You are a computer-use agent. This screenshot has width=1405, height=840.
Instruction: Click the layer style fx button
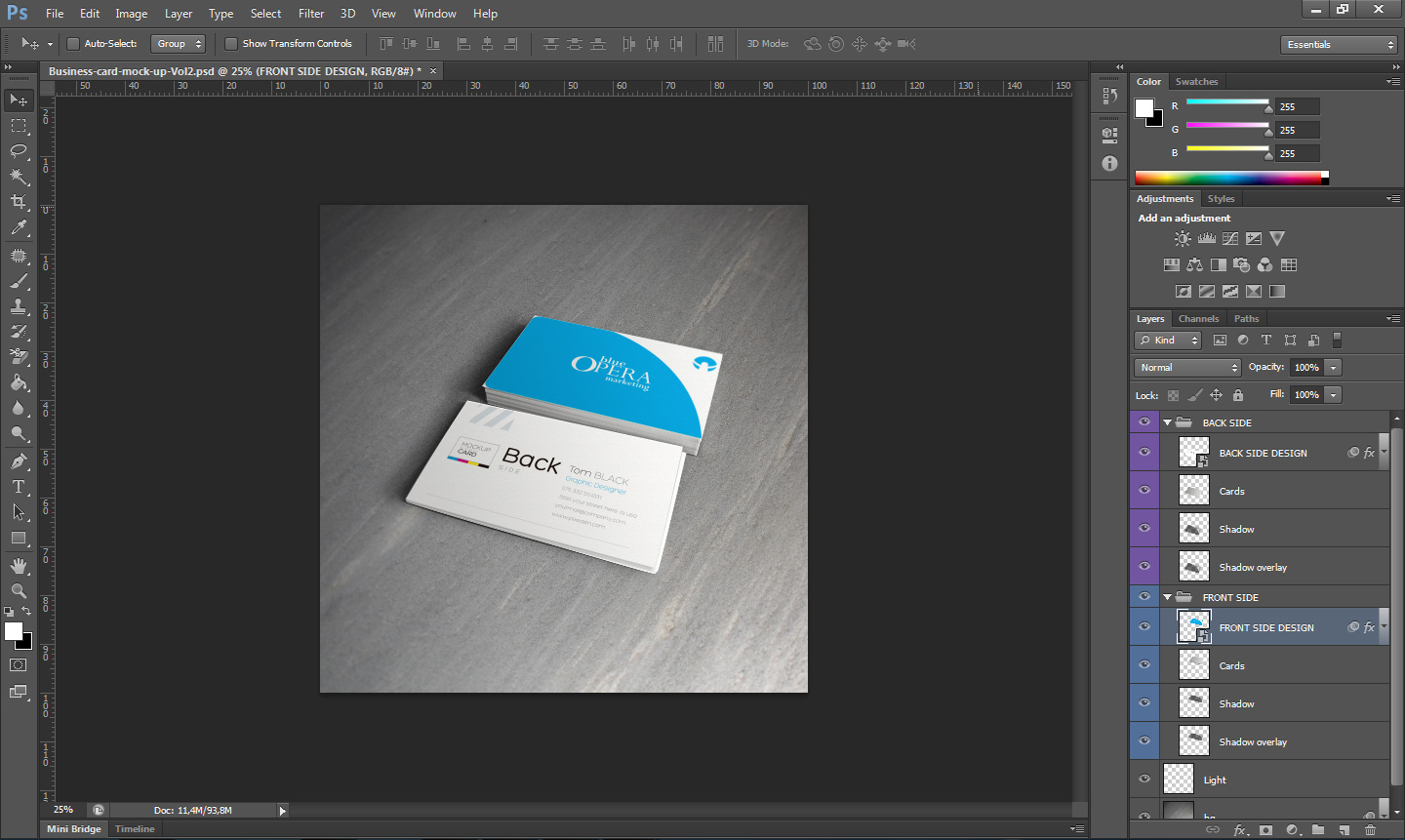tap(1240, 830)
